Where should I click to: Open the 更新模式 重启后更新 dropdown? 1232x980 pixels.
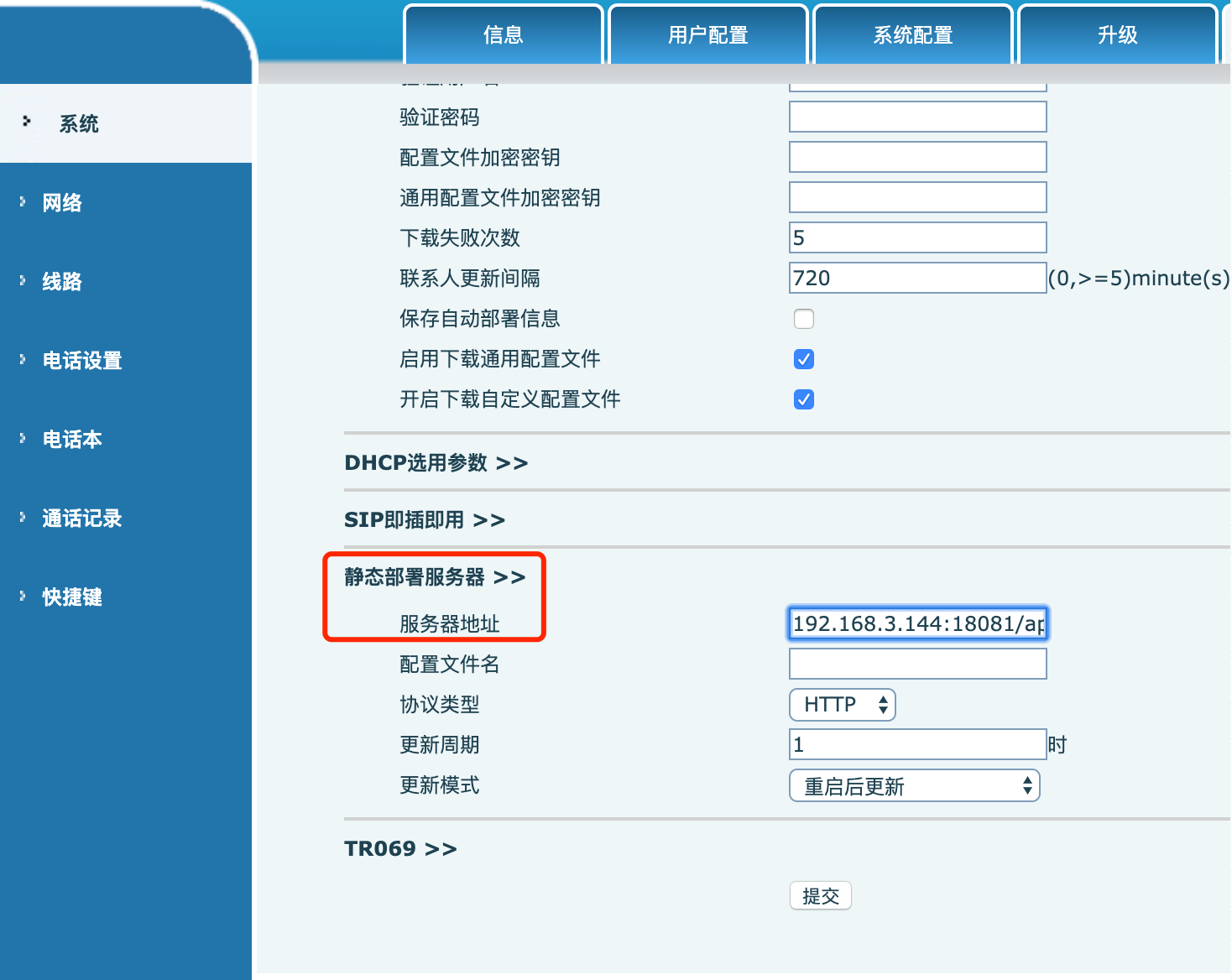pos(915,785)
